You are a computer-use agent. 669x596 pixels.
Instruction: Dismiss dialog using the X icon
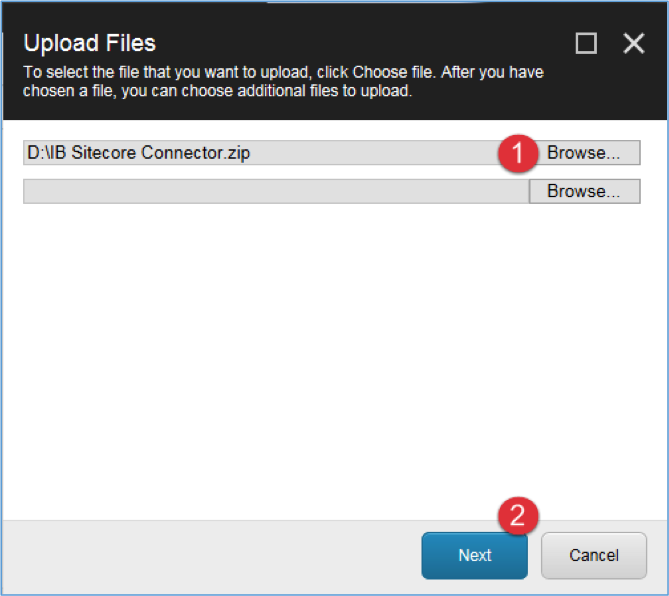pyautogui.click(x=634, y=43)
